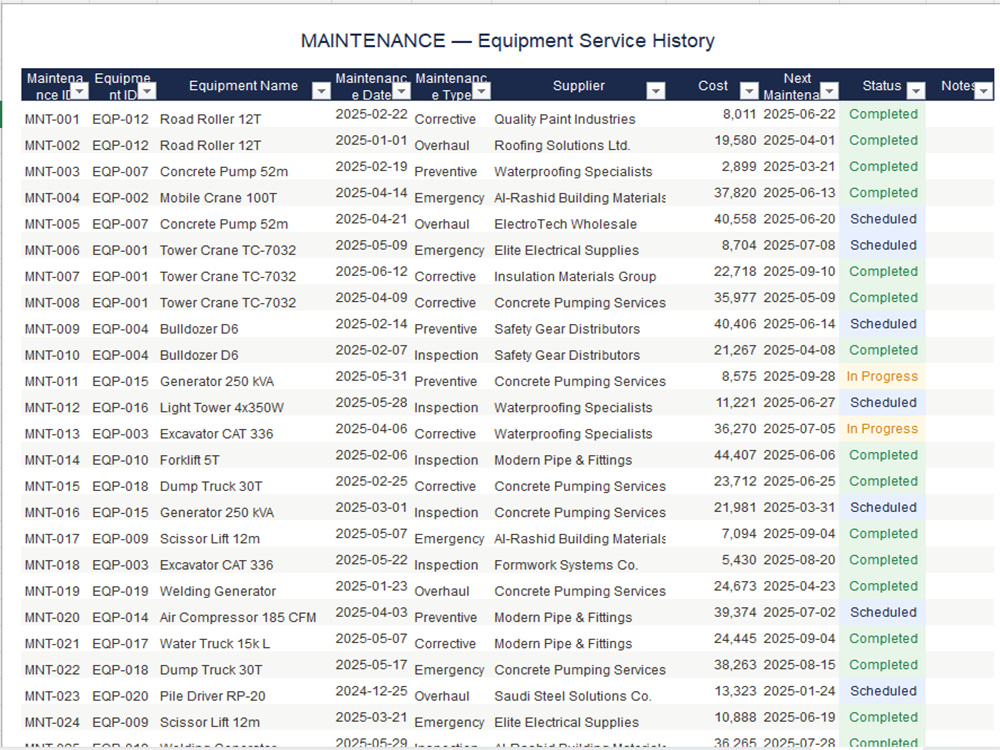The image size is (1000, 750).
Task: Open the Supplier column filter dropdown
Action: click(x=656, y=92)
